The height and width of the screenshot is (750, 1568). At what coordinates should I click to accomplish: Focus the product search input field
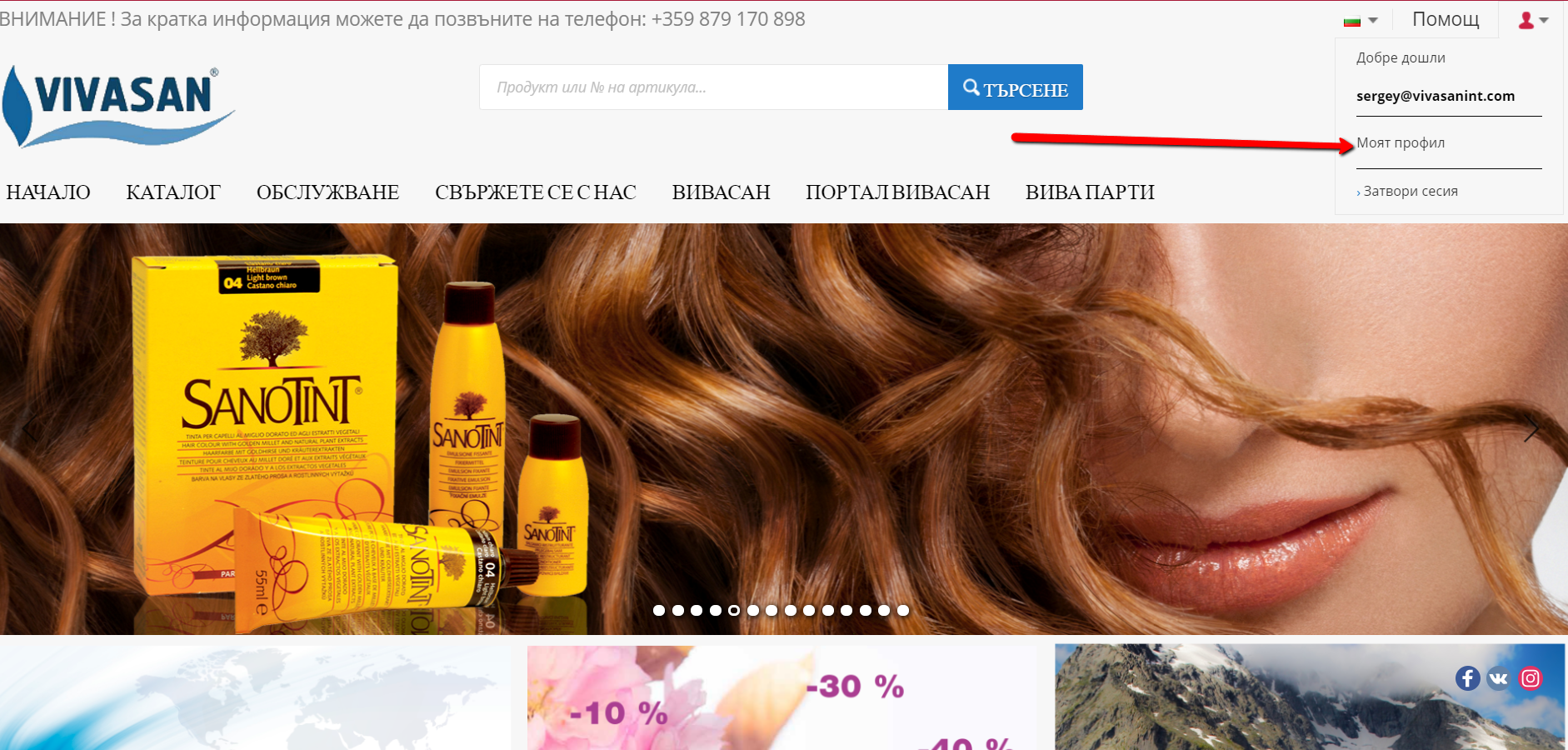click(713, 87)
